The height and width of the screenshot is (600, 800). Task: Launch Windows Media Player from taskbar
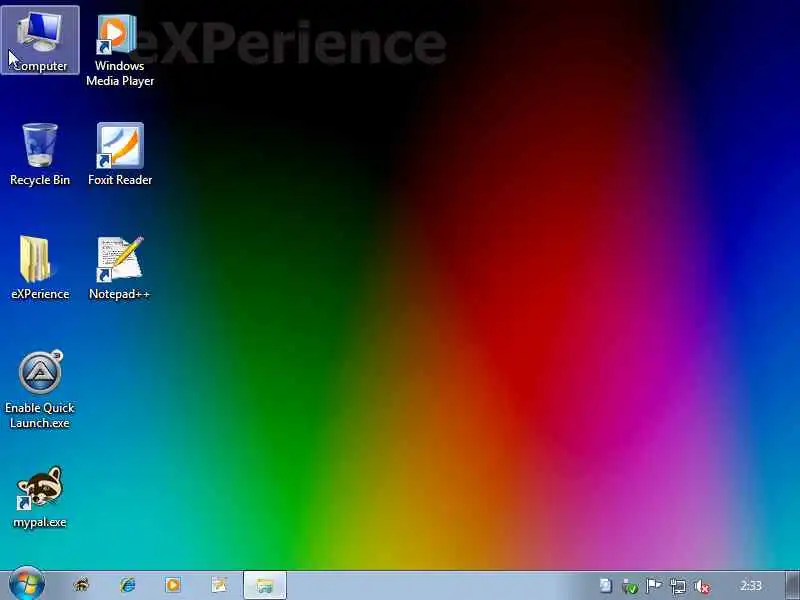click(x=173, y=585)
